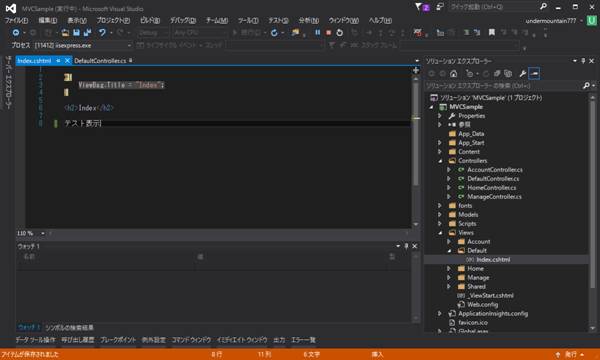The height and width of the screenshot is (360, 600).
Task: Expand the Models folder
Action: pos(440,214)
